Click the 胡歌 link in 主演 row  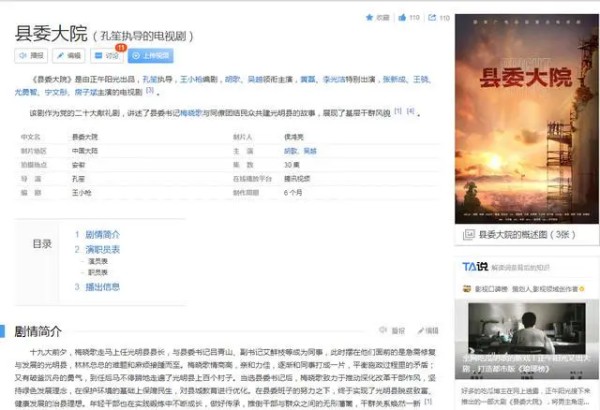(x=290, y=151)
